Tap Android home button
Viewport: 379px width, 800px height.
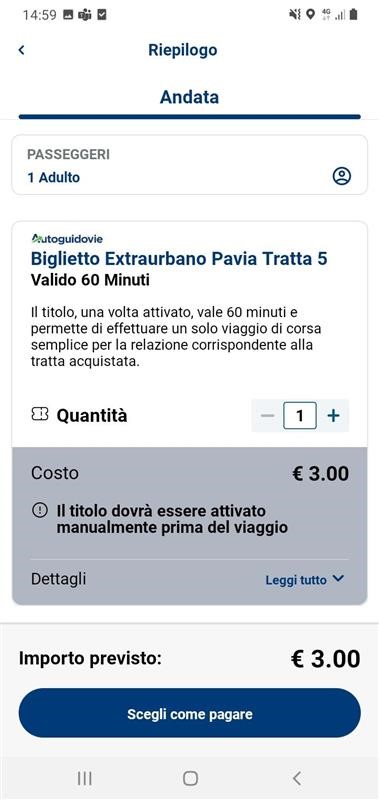click(190, 778)
